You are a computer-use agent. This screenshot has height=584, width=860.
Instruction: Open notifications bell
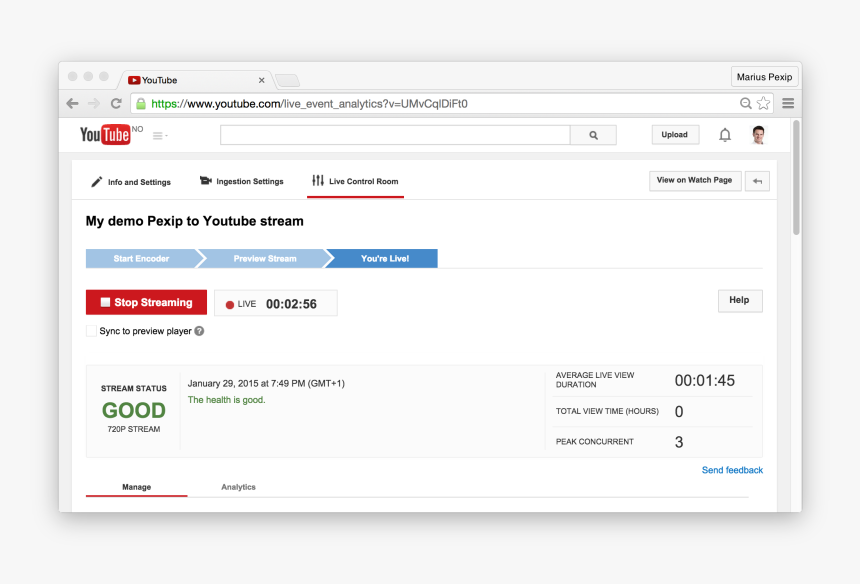pyautogui.click(x=725, y=135)
